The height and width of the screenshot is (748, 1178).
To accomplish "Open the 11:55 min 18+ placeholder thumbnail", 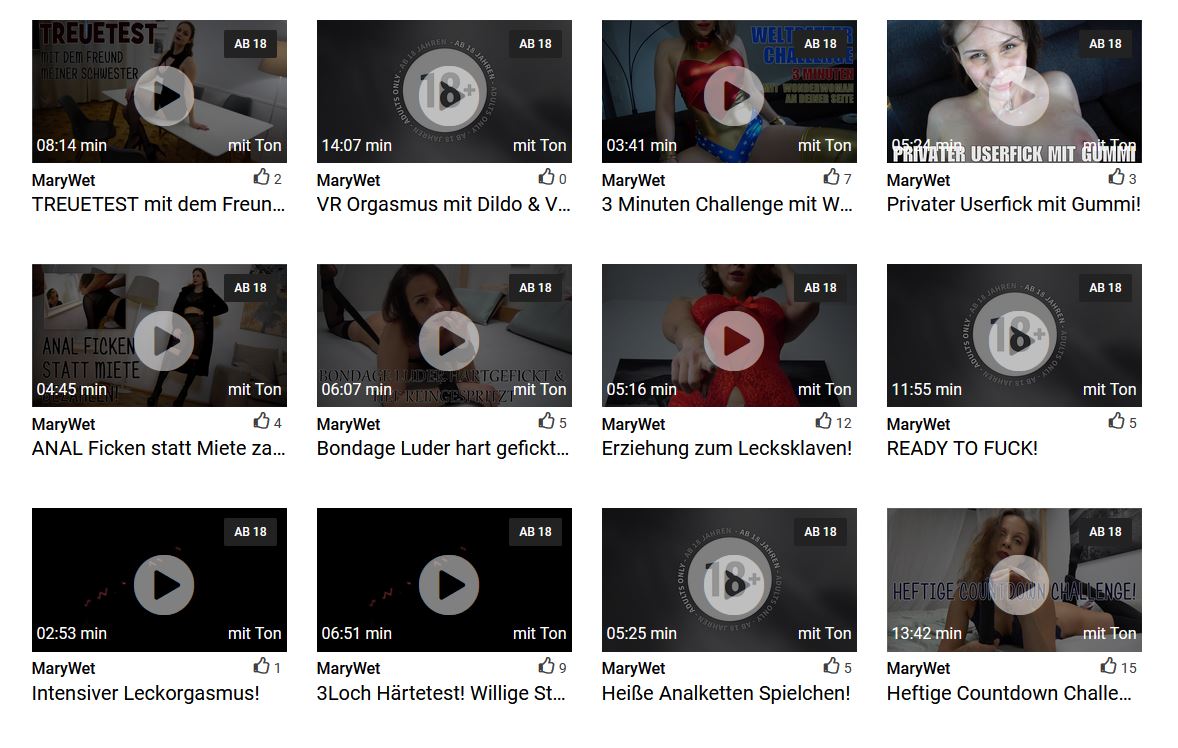I will coord(1014,336).
